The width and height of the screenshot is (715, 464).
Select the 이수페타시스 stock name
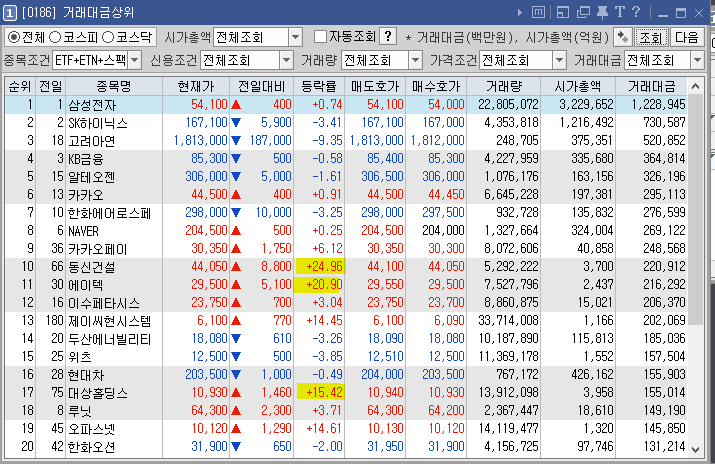[104, 303]
